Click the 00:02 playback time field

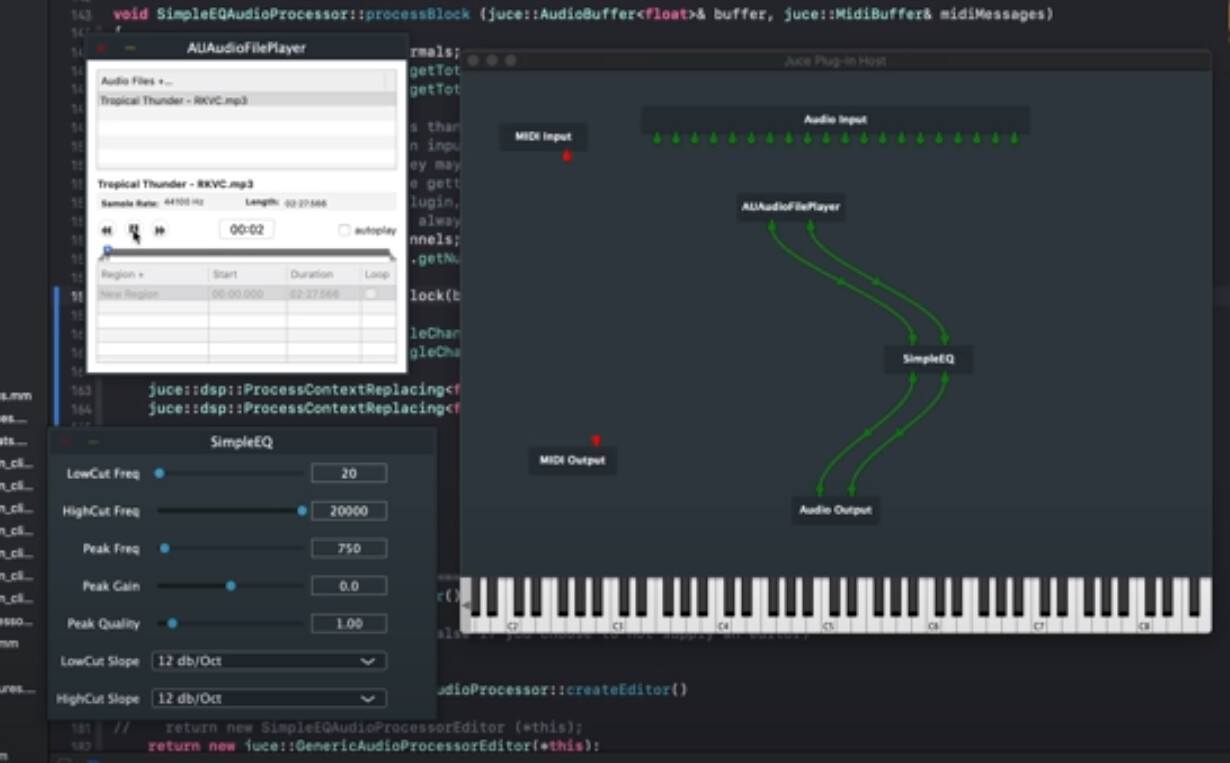[246, 230]
